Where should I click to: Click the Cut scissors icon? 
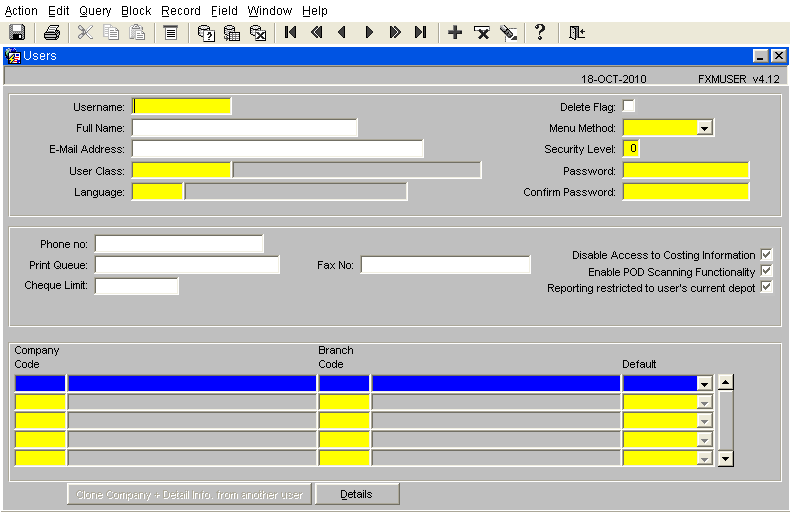pyautogui.click(x=85, y=33)
